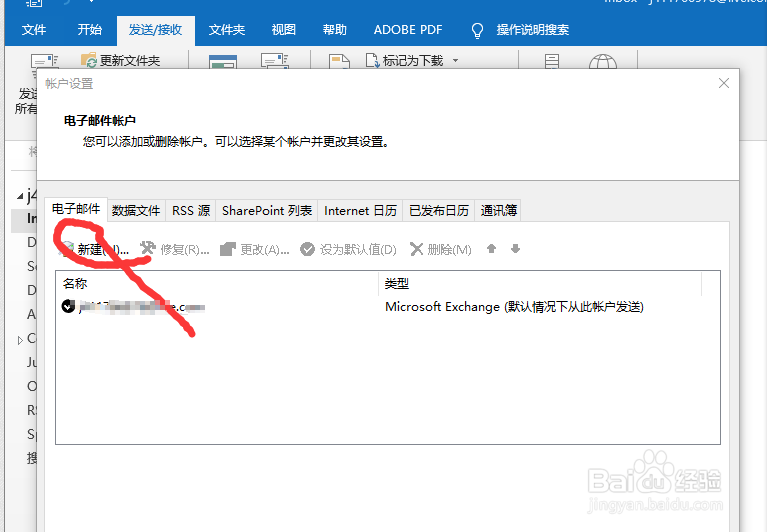Expand the collapsed folder starting with C
Screen dimensions: 767x532
(20, 340)
